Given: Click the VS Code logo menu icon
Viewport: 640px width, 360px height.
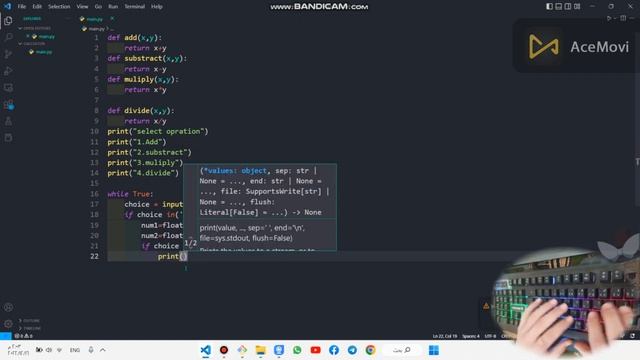Looking at the screenshot, I should [x=7, y=6].
